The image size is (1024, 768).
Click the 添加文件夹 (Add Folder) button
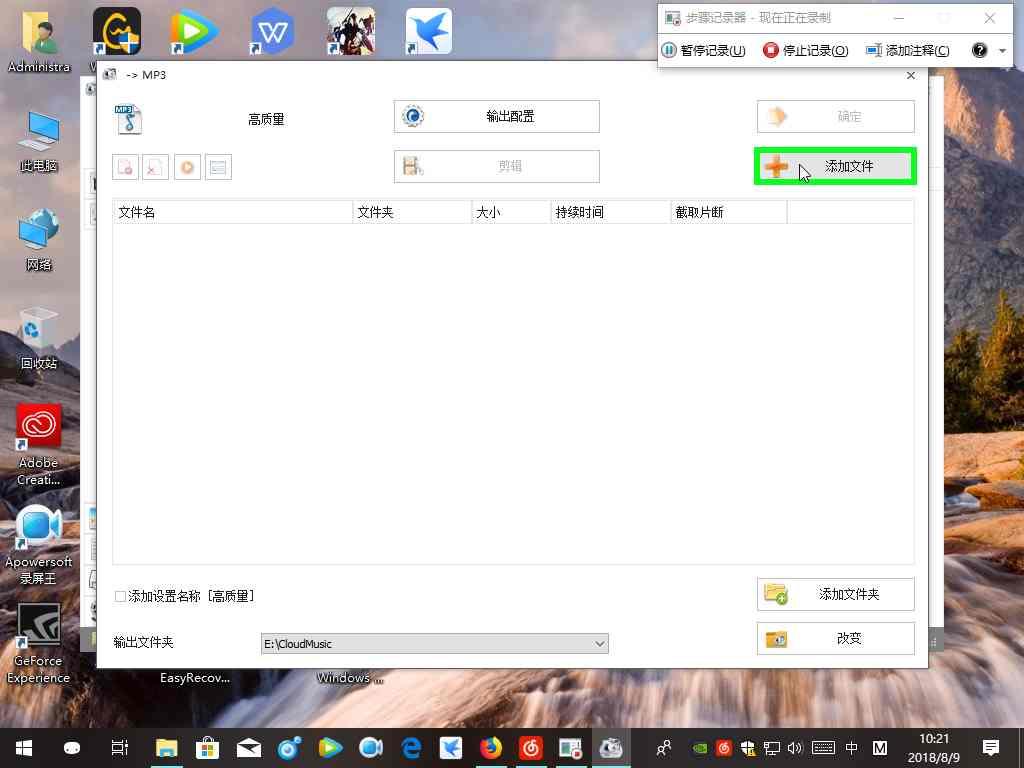click(835, 594)
